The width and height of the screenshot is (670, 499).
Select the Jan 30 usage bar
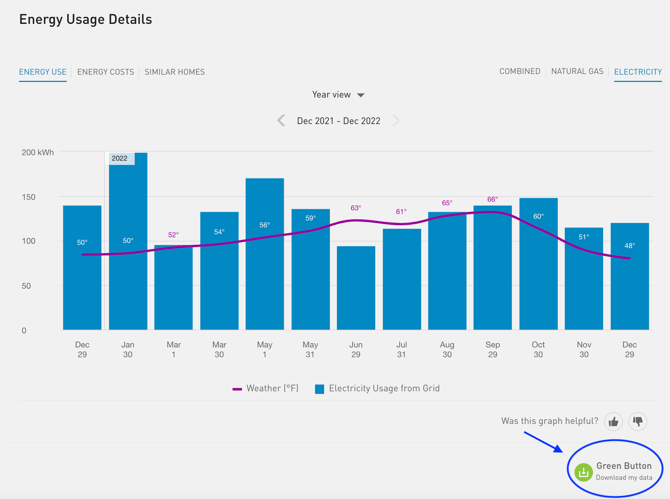click(128, 241)
